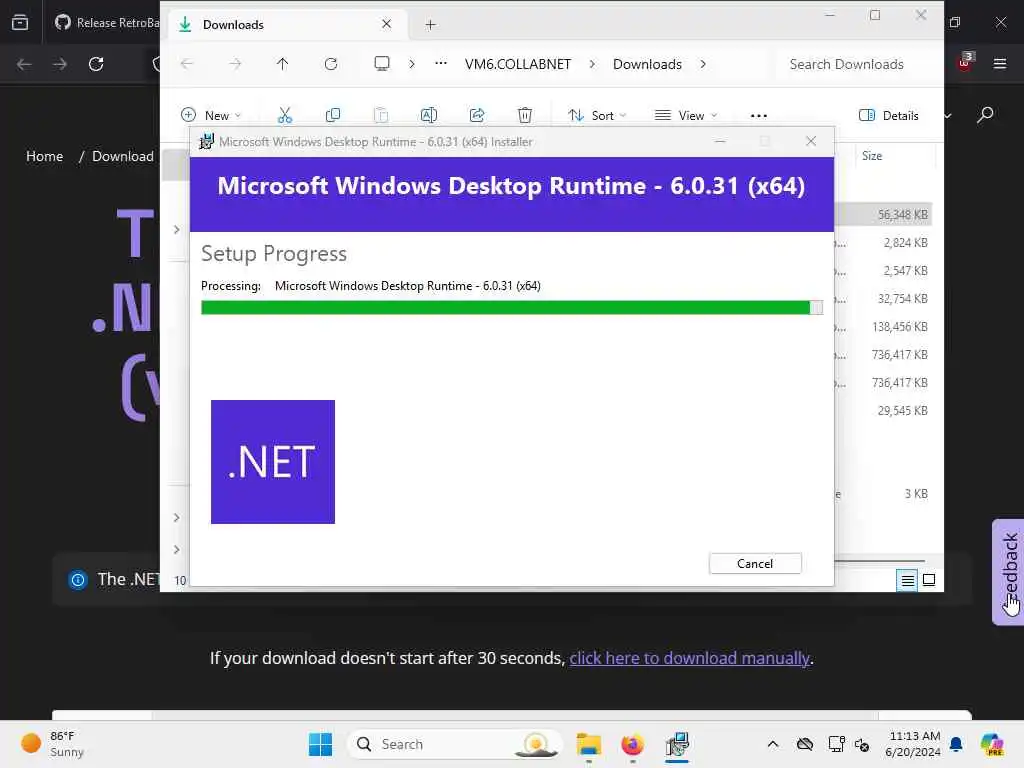This screenshot has width=1024, height=768.
Task: Click the setup progress bar
Action: click(512, 308)
